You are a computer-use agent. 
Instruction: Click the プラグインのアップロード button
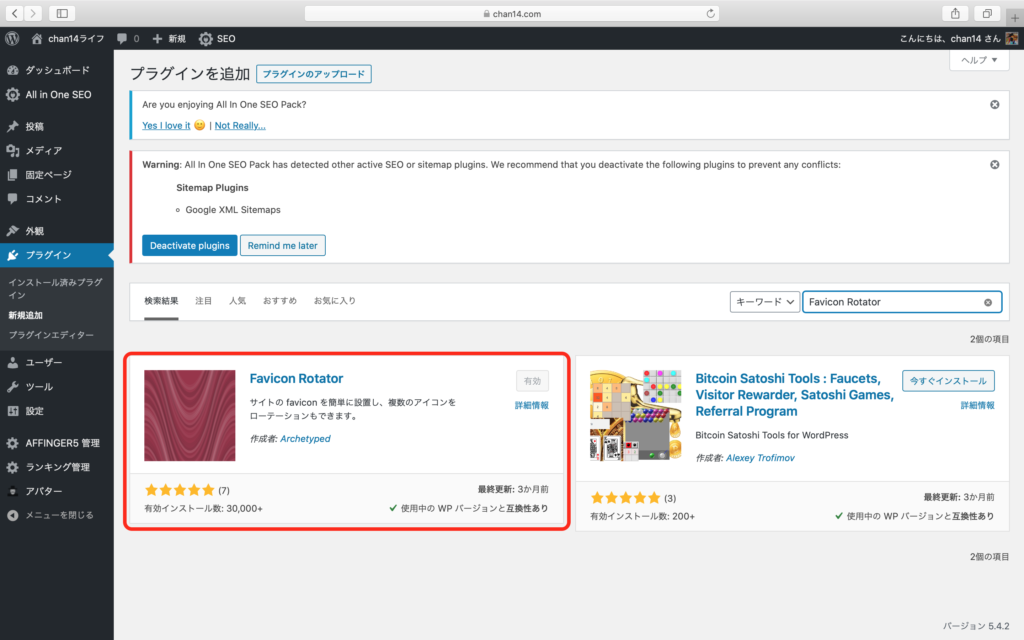(314, 74)
